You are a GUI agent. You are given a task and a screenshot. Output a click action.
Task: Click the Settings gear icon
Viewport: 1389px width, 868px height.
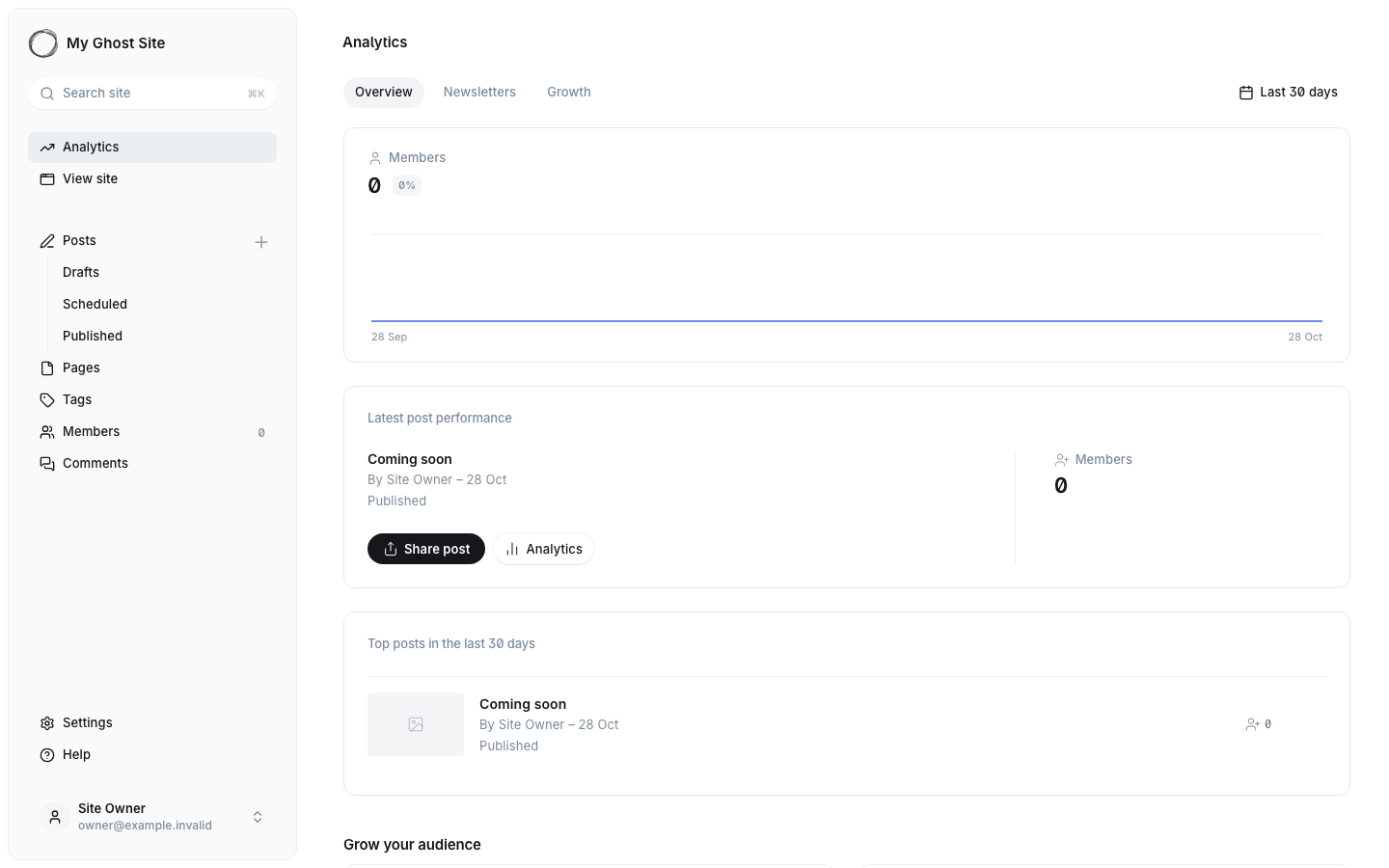46,723
